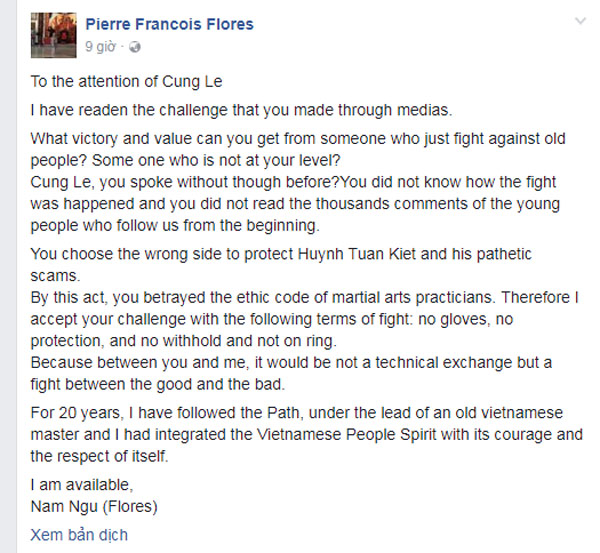The height and width of the screenshot is (553, 600).
Task: Click the line starting 'By this act, you betrayed'
Action: (x=304, y=298)
